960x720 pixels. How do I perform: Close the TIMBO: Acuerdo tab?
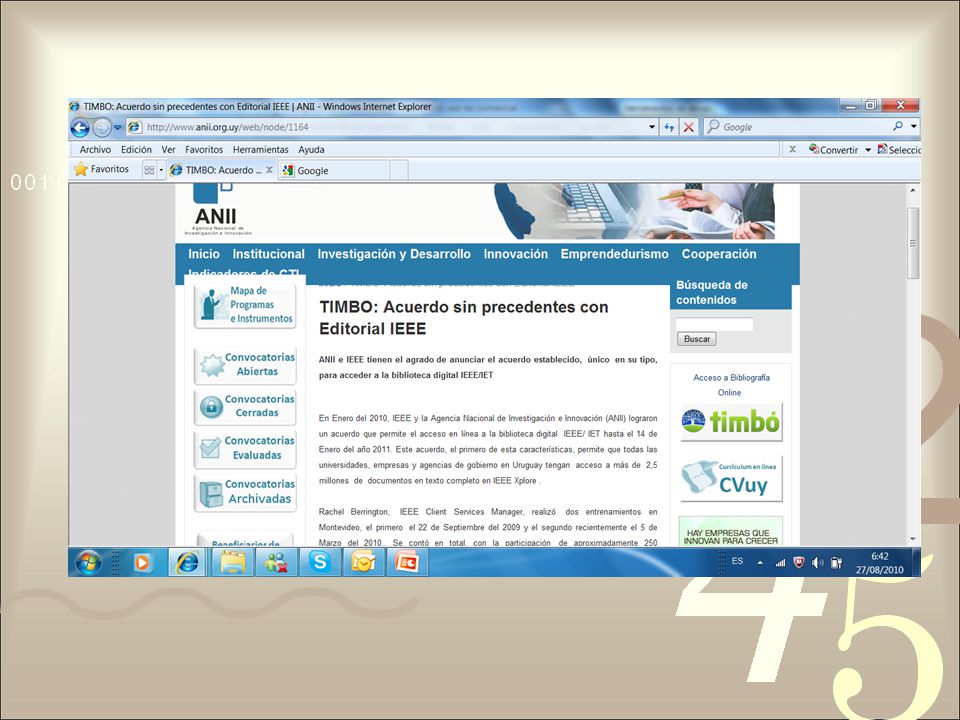pyautogui.click(x=269, y=170)
